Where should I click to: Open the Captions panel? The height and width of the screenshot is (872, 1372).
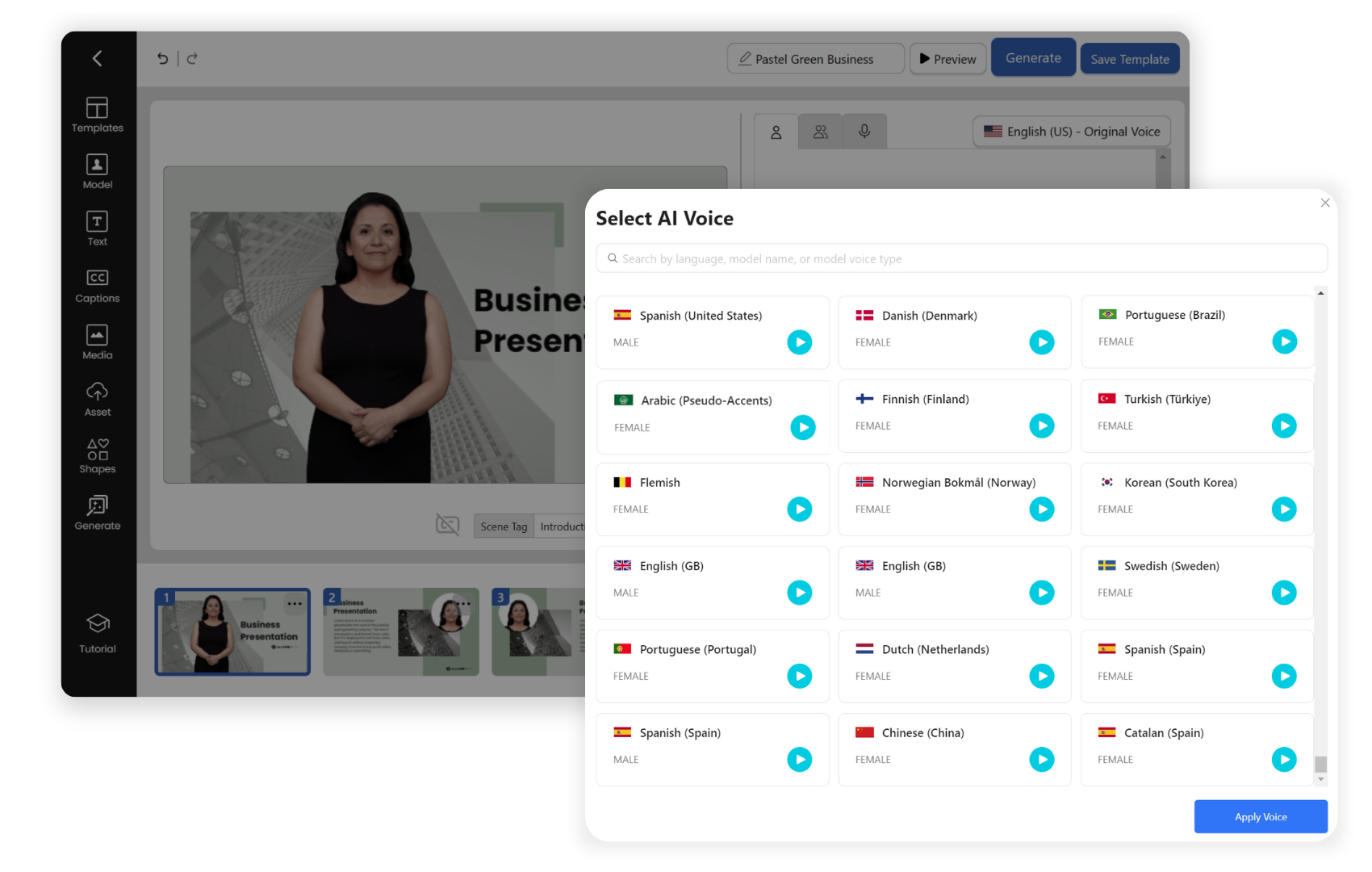[97, 286]
